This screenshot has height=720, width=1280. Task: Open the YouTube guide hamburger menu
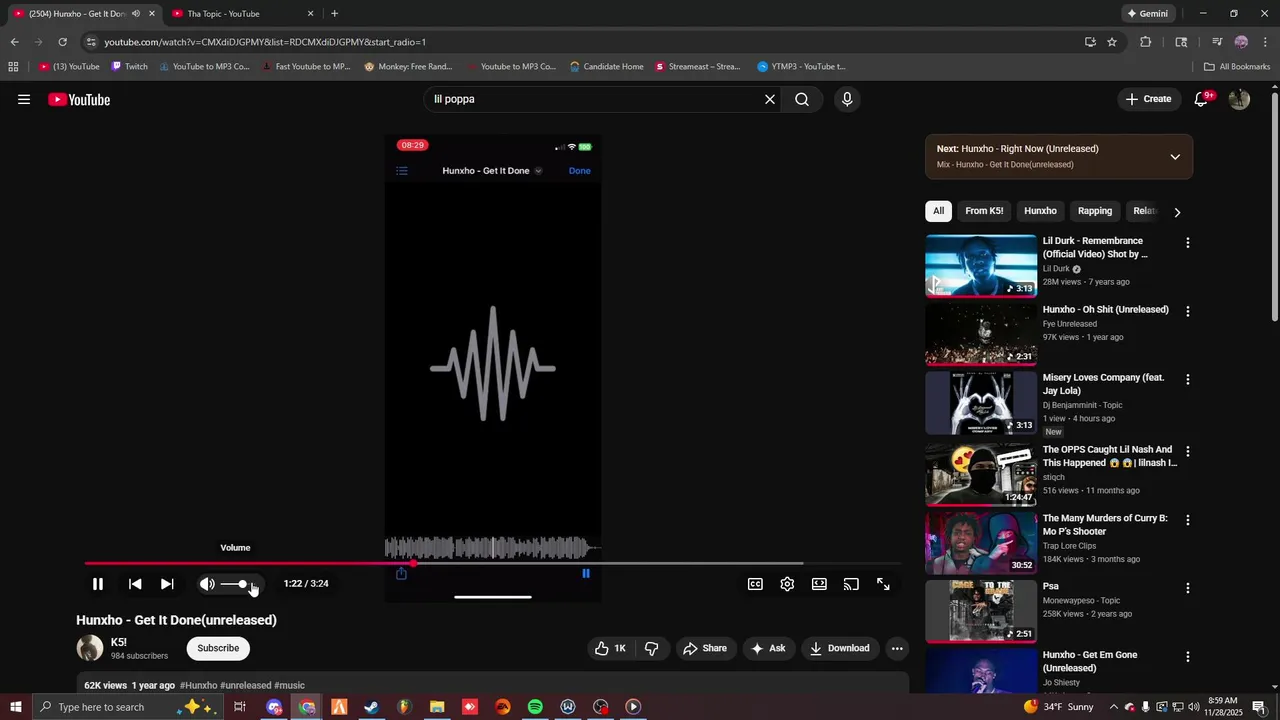click(24, 99)
